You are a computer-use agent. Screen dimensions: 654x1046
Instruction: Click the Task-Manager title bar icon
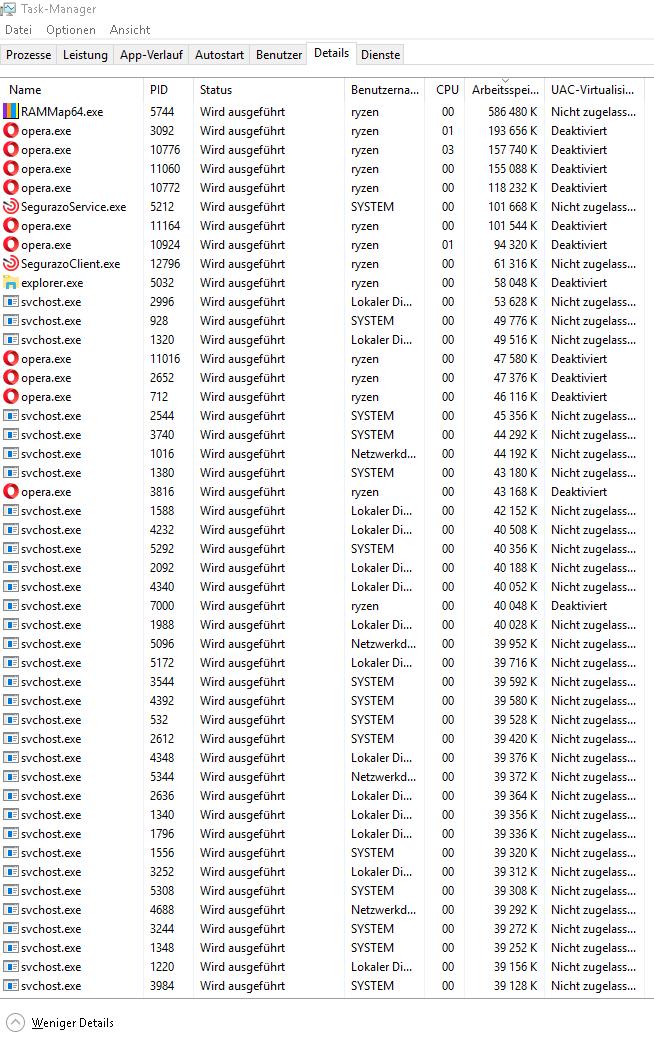point(9,9)
